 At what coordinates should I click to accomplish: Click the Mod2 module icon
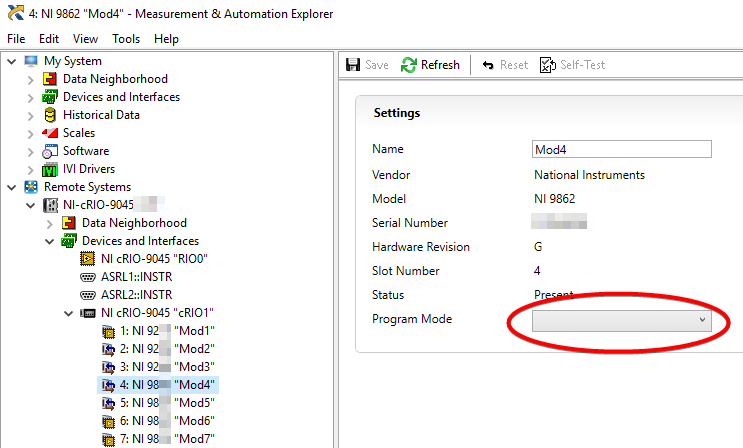click(x=109, y=349)
